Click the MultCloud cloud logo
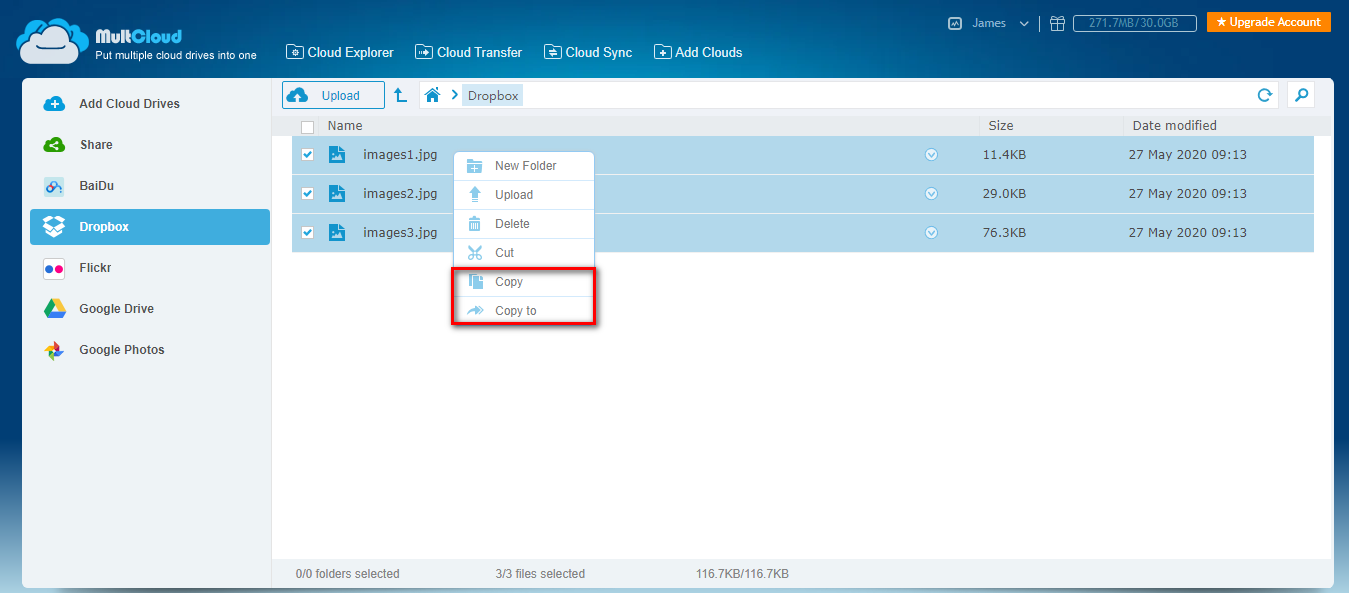This screenshot has width=1349, height=593. 51,41
